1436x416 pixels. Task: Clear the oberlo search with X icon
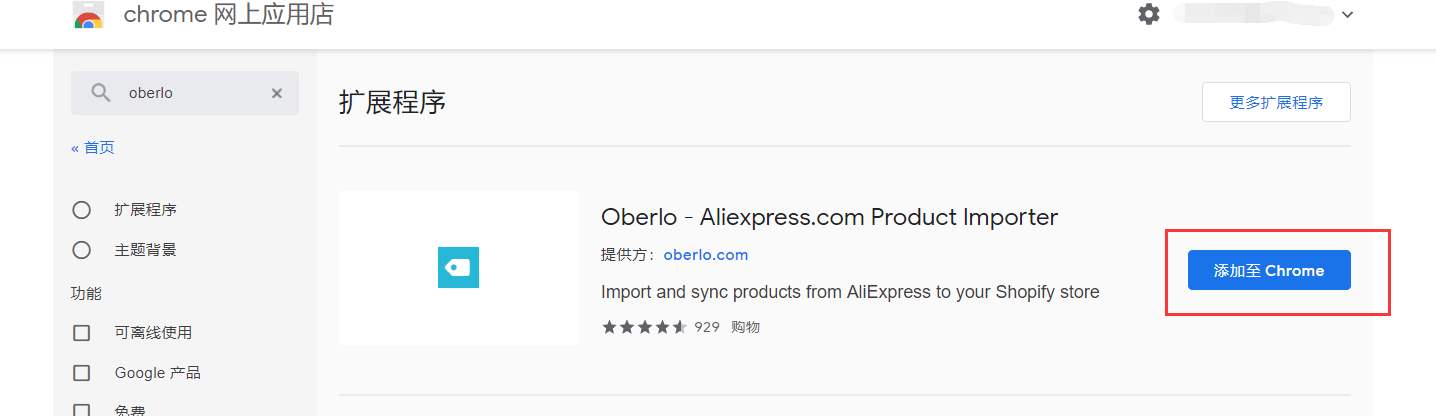coord(277,93)
